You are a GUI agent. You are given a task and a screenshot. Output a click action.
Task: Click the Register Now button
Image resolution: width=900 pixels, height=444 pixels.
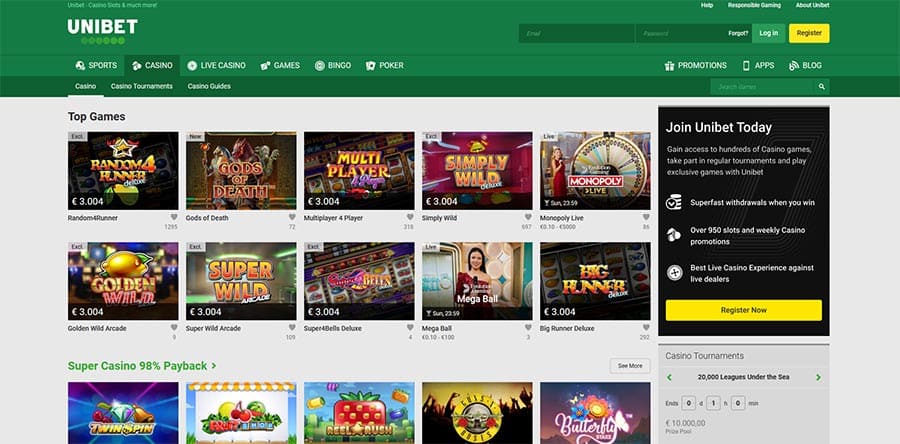743,310
